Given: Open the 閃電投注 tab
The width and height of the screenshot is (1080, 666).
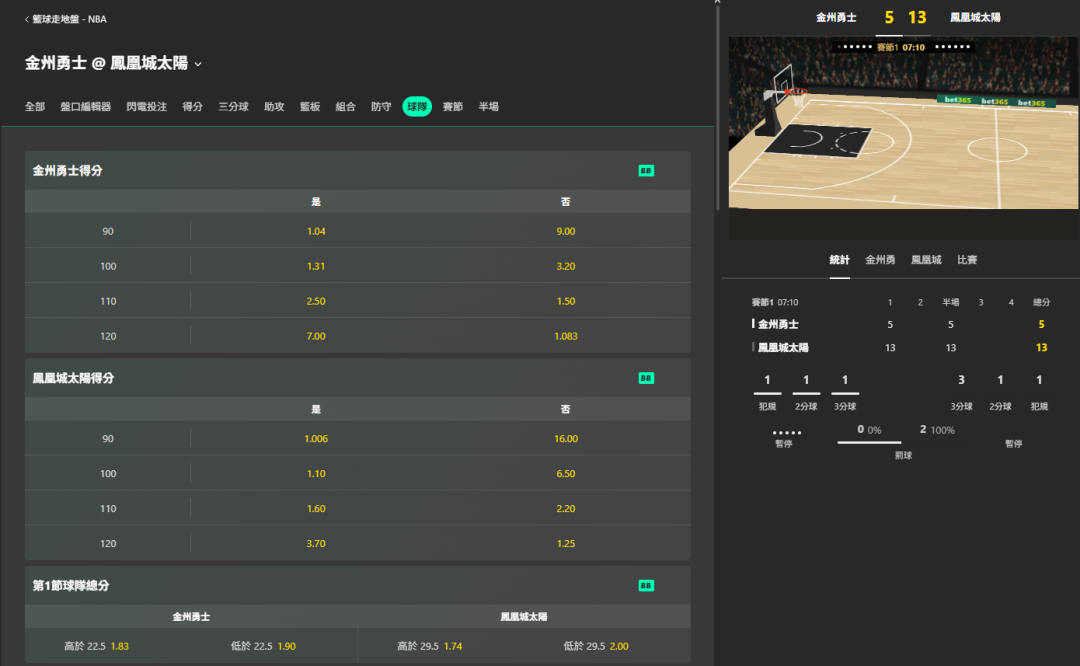Looking at the screenshot, I should [x=147, y=107].
